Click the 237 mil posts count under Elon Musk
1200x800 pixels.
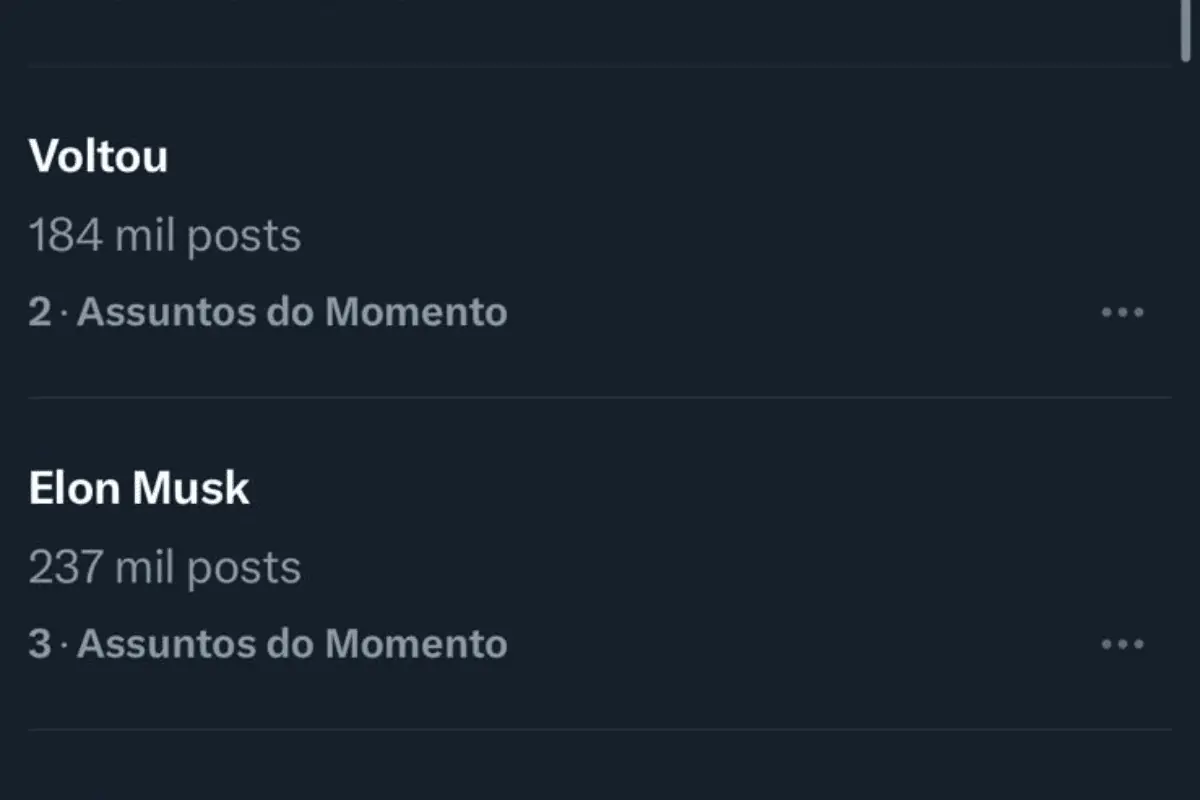[x=165, y=567]
